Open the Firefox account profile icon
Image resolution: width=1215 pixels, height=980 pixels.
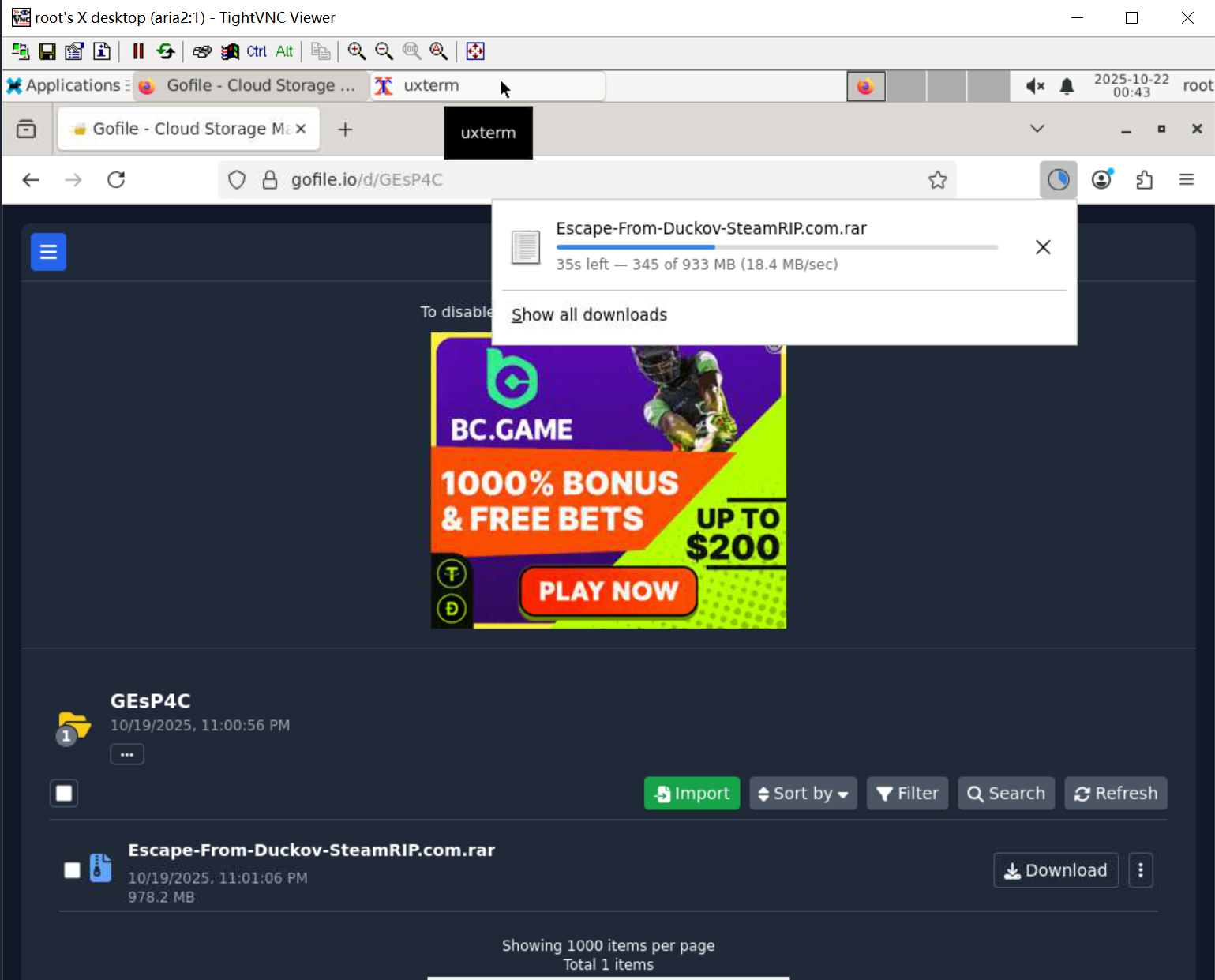(1101, 180)
